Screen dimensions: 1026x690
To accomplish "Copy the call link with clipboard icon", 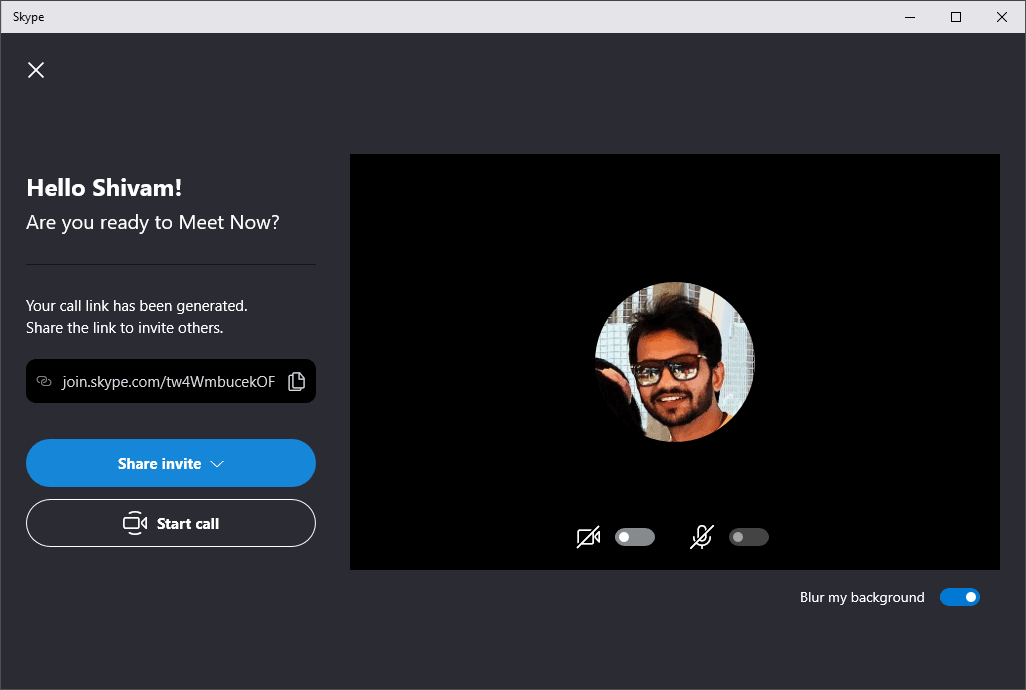I will click(296, 381).
